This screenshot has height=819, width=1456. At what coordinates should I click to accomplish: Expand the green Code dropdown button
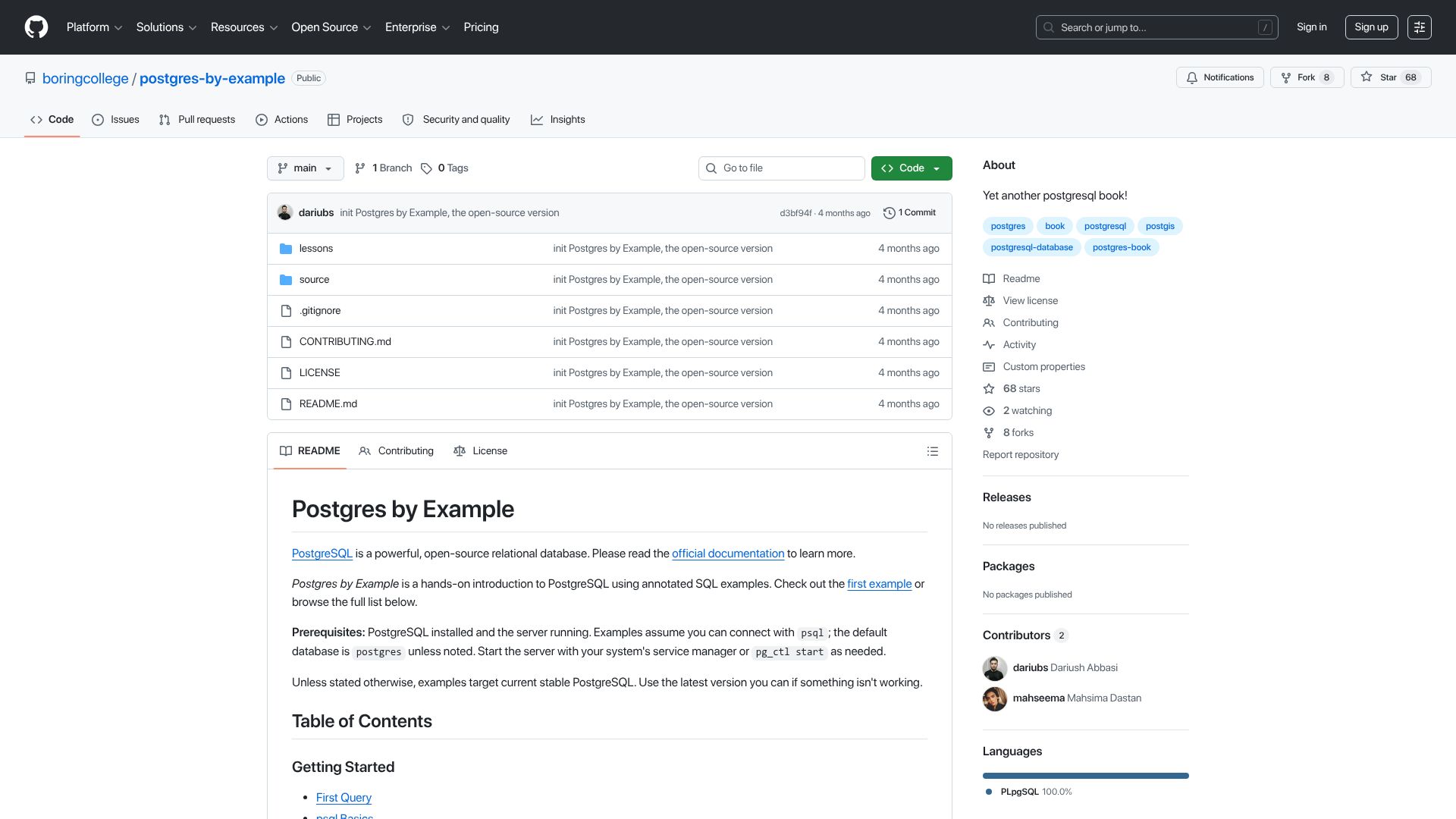(911, 168)
